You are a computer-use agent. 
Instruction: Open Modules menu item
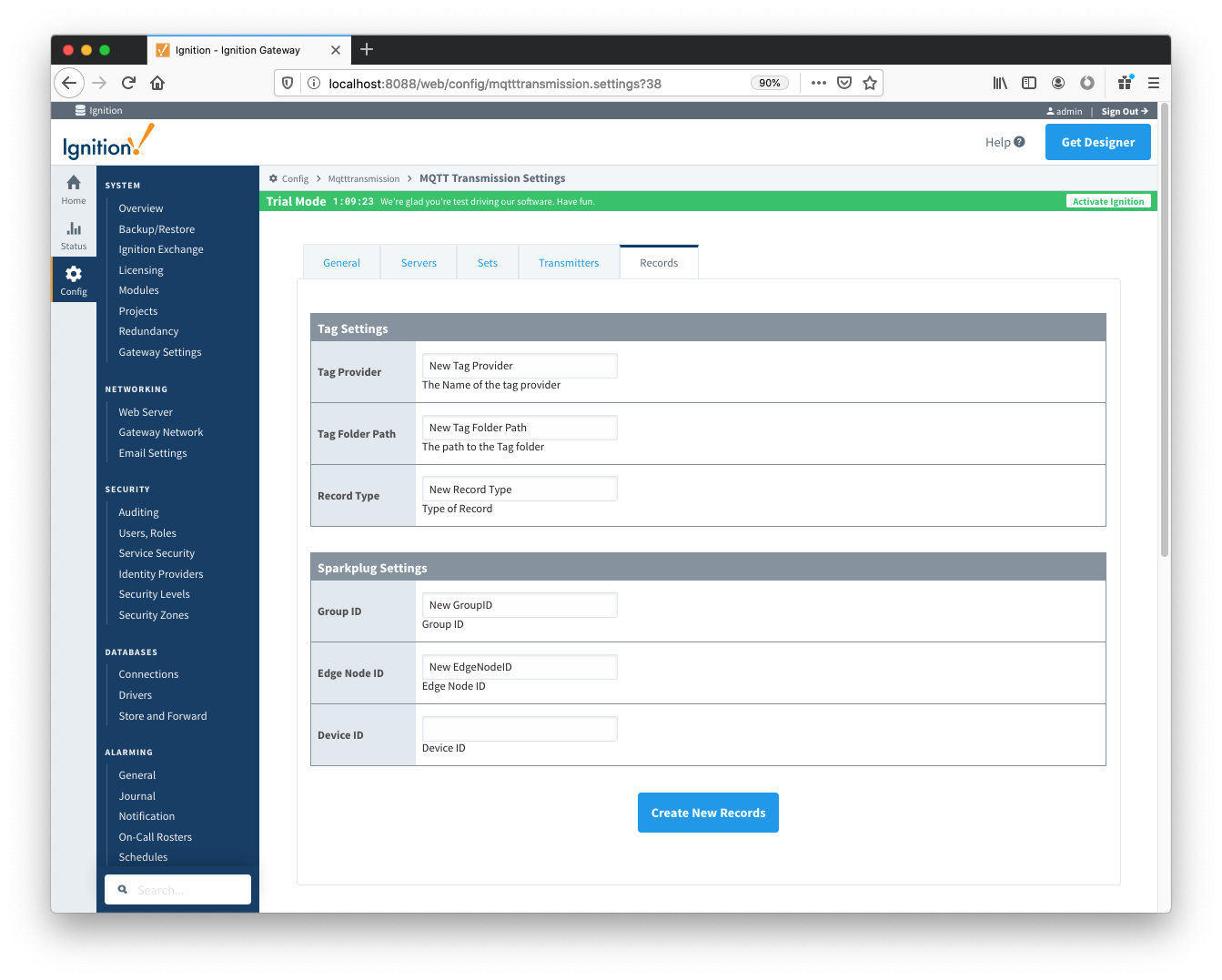[x=138, y=290]
